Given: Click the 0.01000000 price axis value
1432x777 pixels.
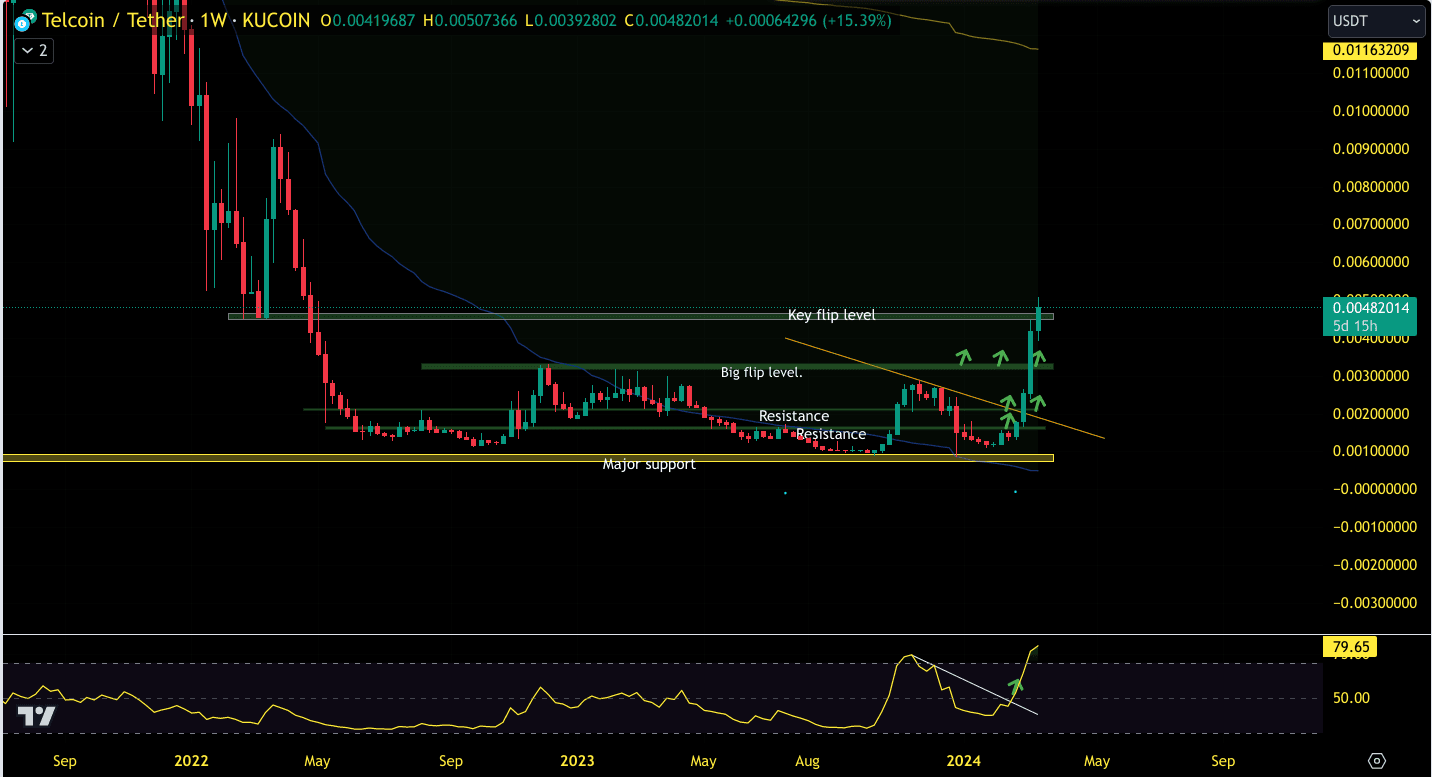Looking at the screenshot, I should pyautogui.click(x=1371, y=111).
